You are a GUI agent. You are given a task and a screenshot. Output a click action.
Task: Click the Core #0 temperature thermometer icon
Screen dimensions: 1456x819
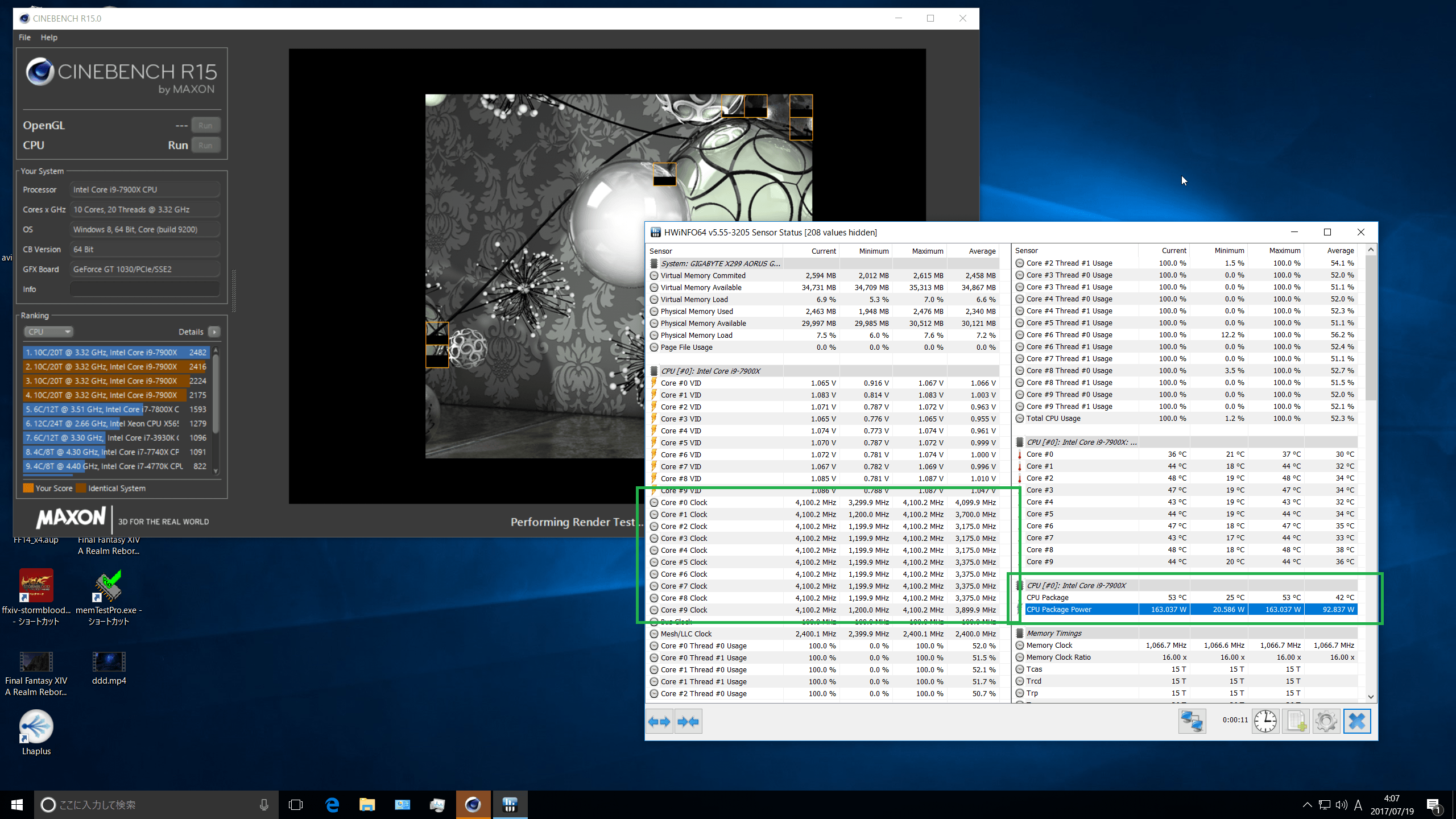click(x=1020, y=454)
